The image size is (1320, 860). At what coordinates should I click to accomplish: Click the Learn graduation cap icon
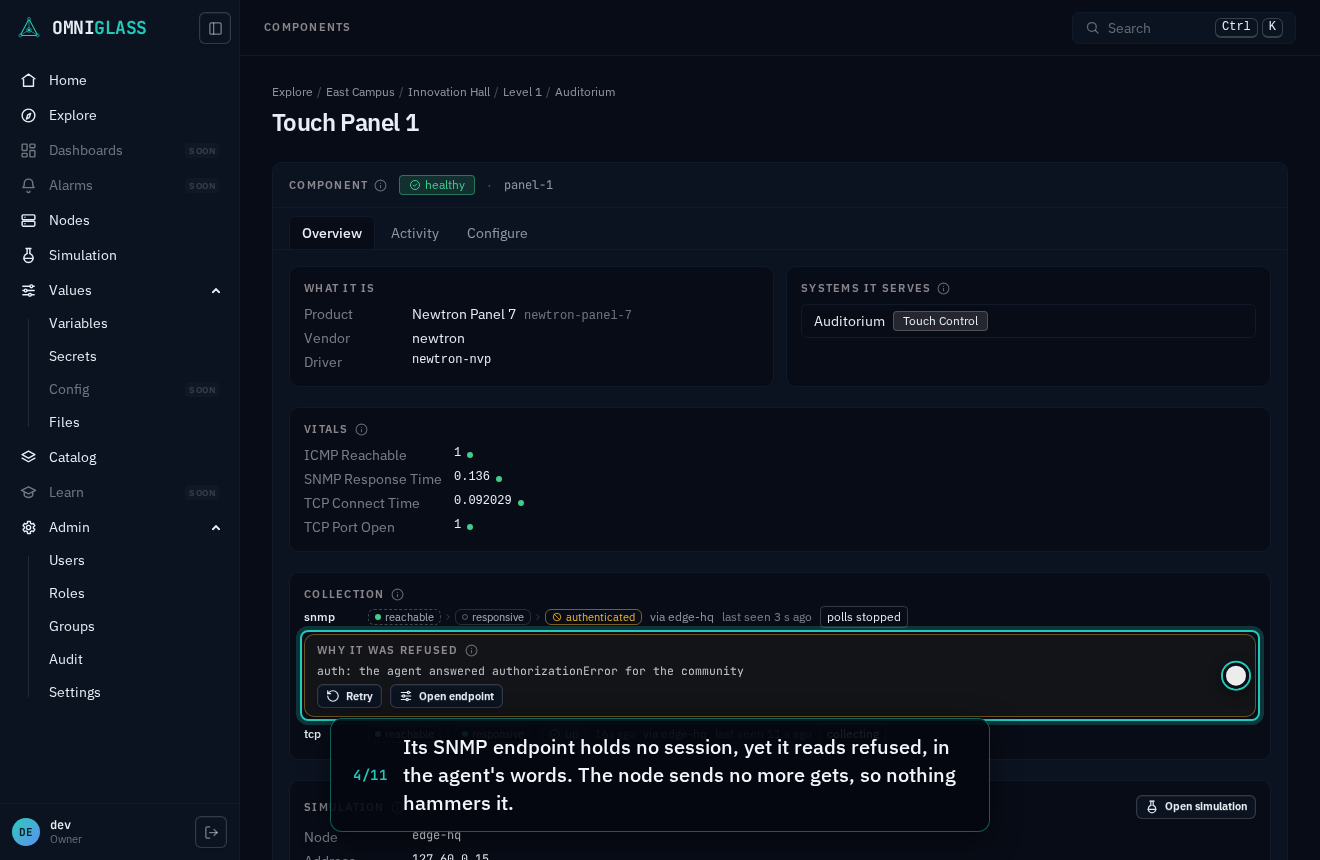29,492
